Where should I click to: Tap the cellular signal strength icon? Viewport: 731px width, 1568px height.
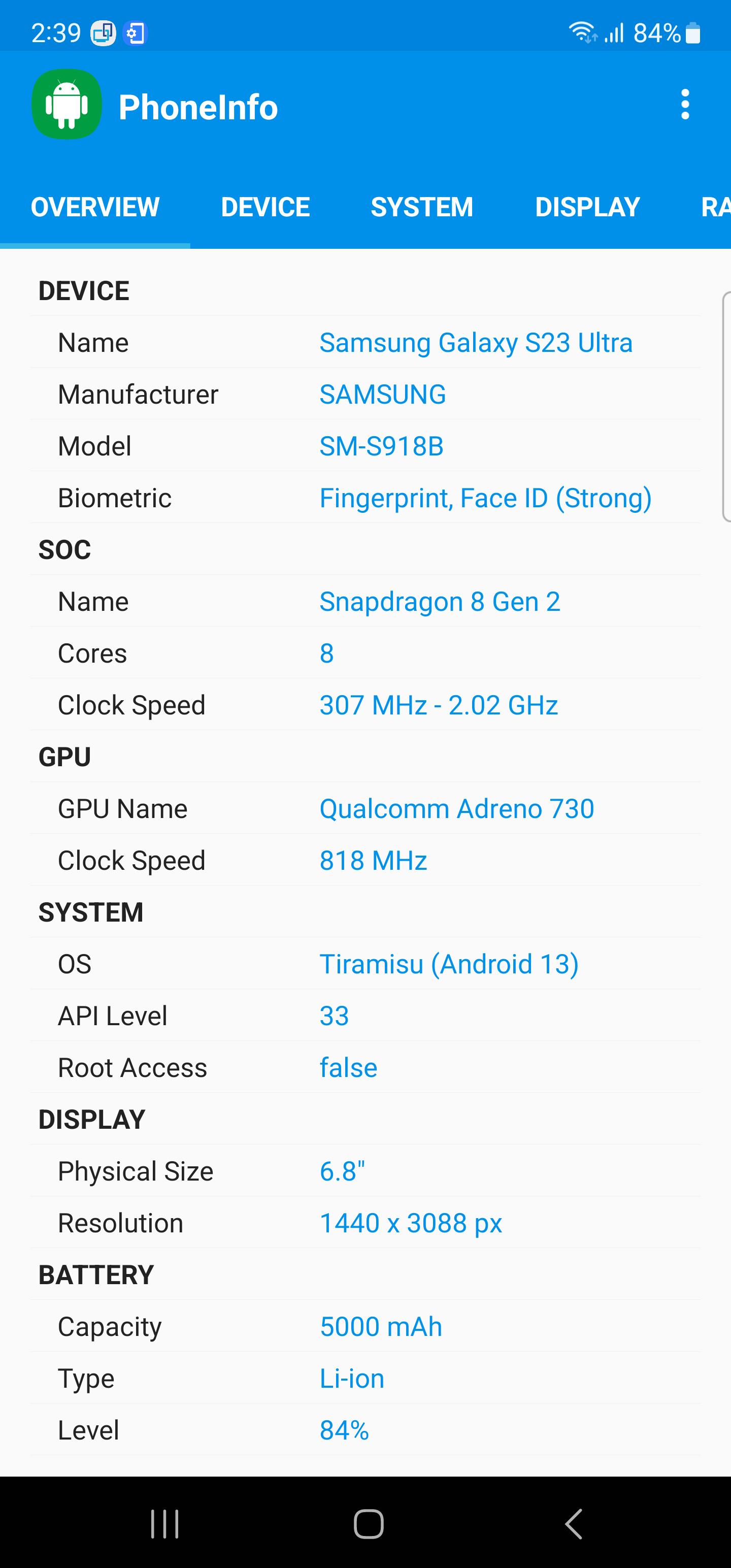[x=614, y=33]
